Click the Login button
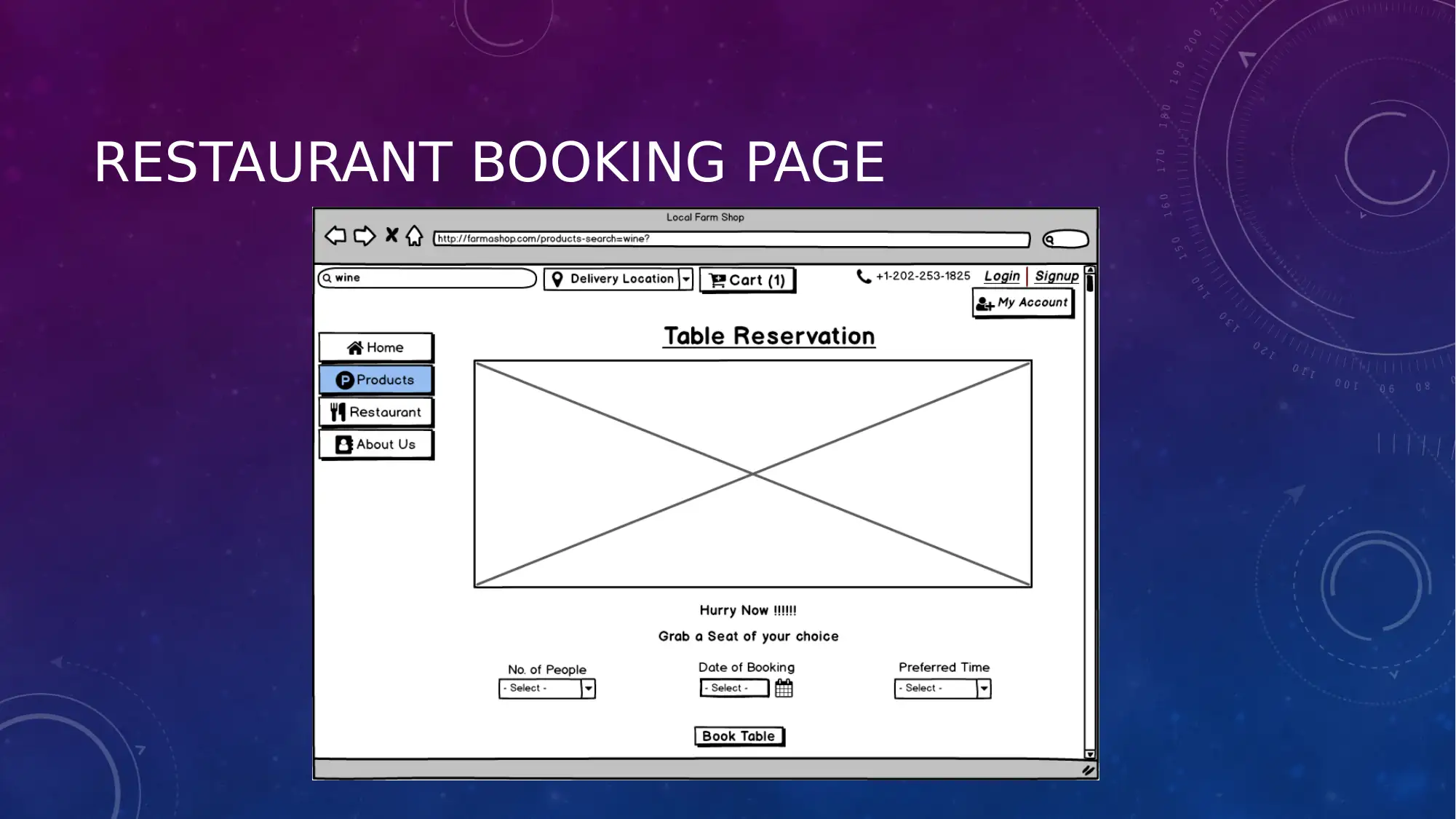 pyautogui.click(x=1002, y=275)
